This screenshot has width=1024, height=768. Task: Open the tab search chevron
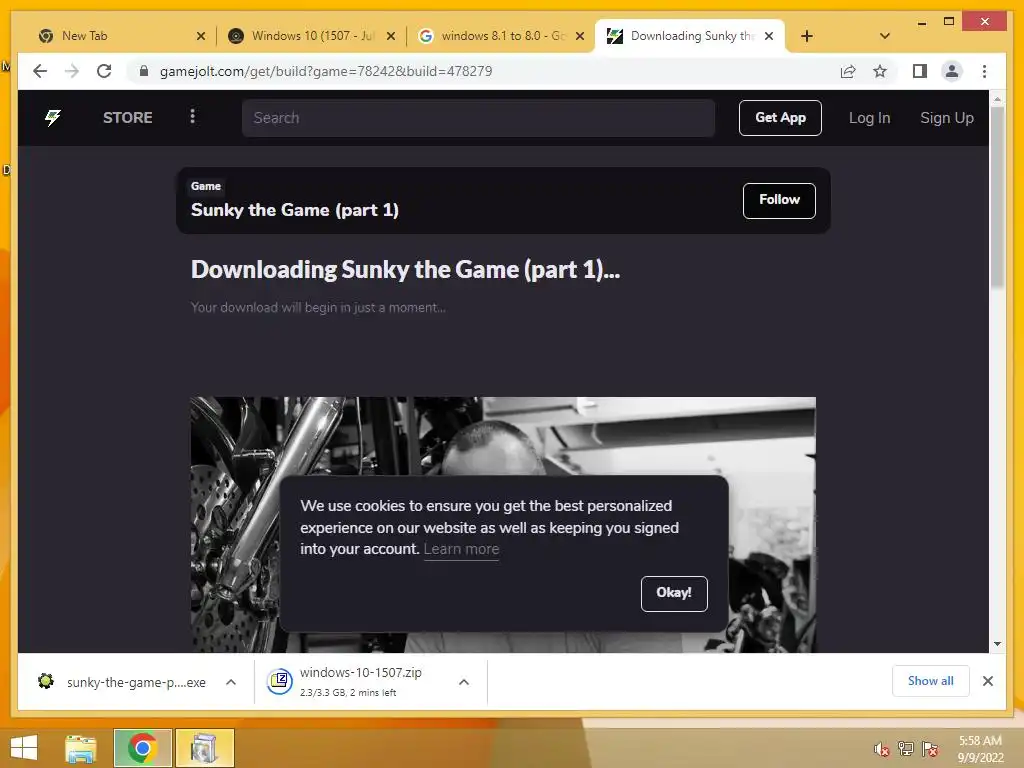[885, 36]
